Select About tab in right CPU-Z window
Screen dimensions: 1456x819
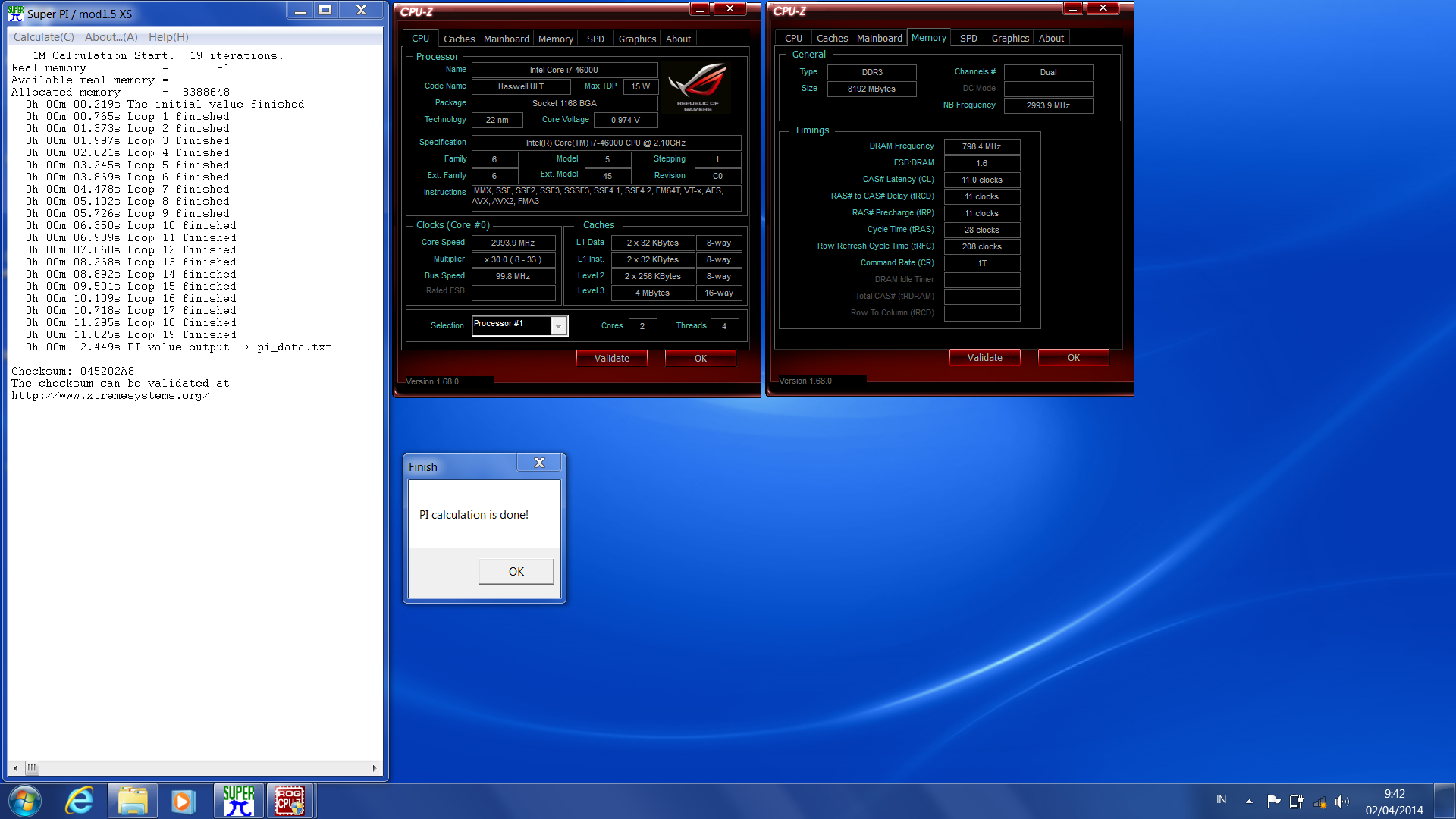coord(1051,38)
